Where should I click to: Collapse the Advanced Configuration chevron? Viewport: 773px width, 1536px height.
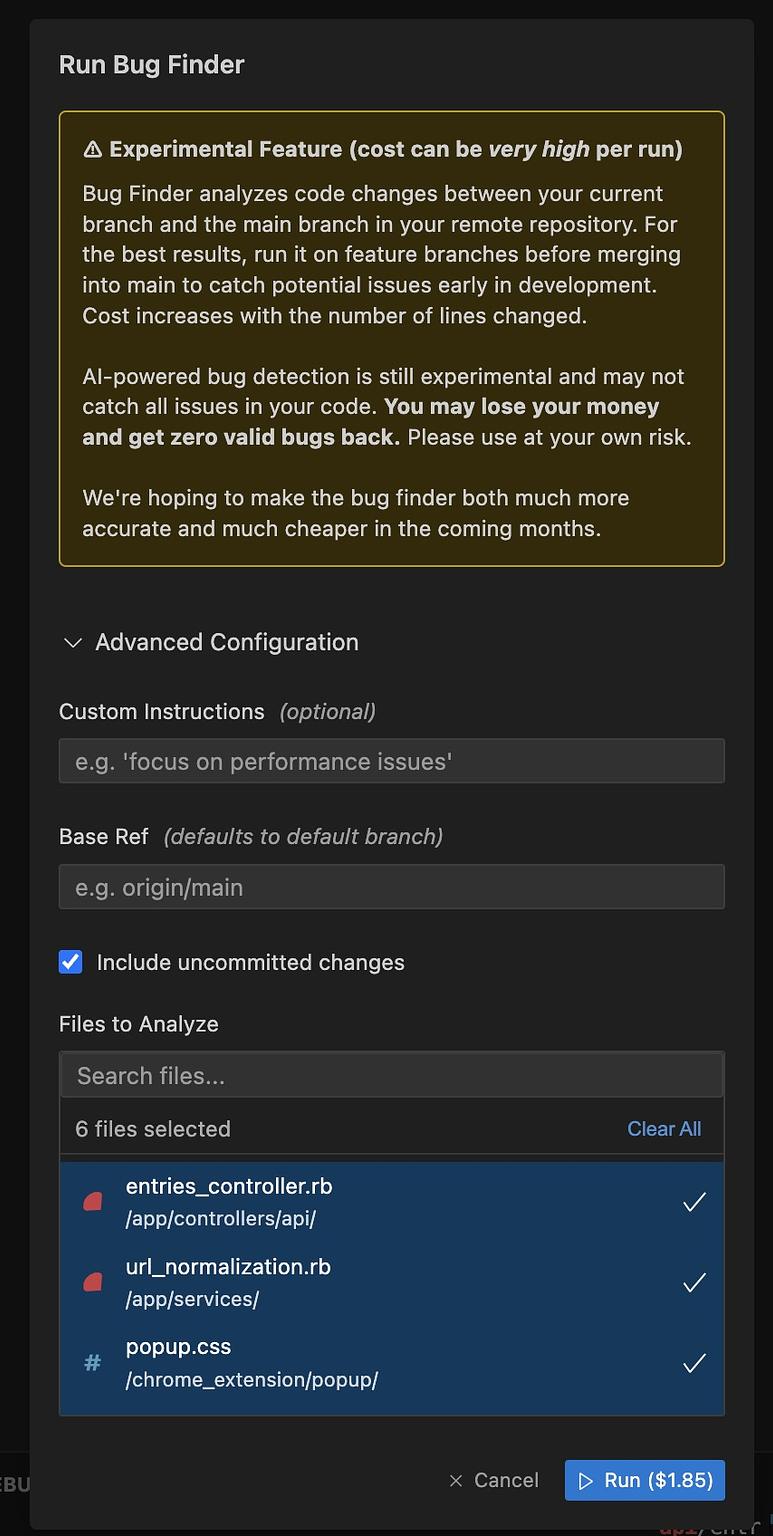[72, 643]
